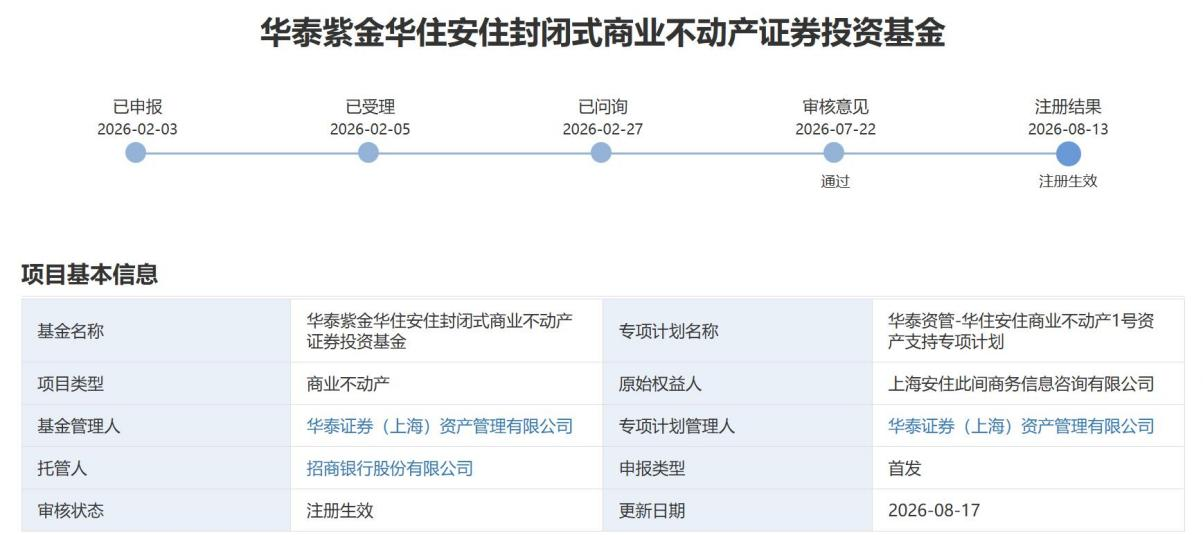Click the 专项计划管理人 header cell
This screenshot has width=1203, height=535.
tap(737, 426)
